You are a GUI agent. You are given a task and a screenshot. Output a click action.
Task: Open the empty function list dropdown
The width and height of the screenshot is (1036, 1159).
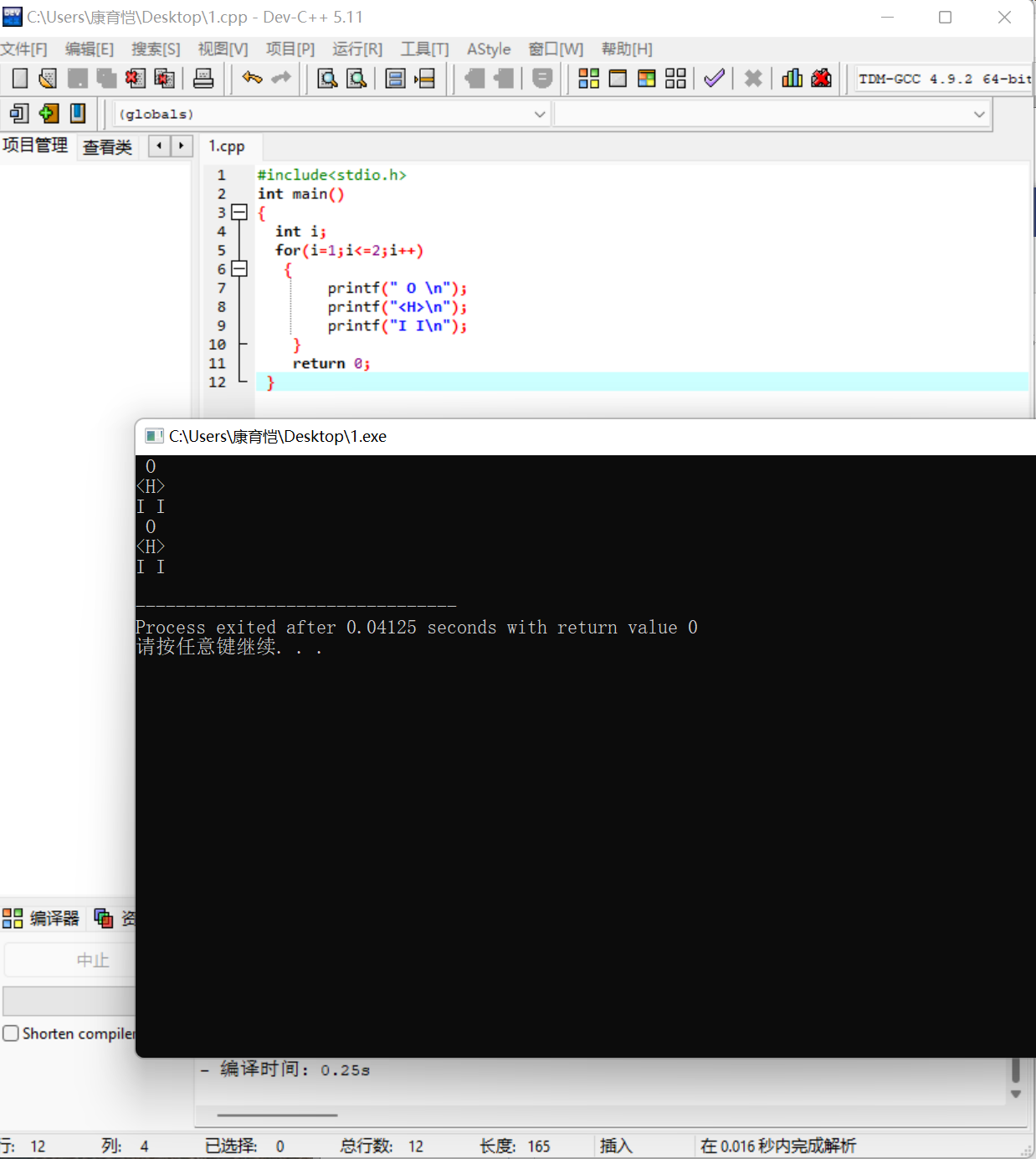click(772, 114)
